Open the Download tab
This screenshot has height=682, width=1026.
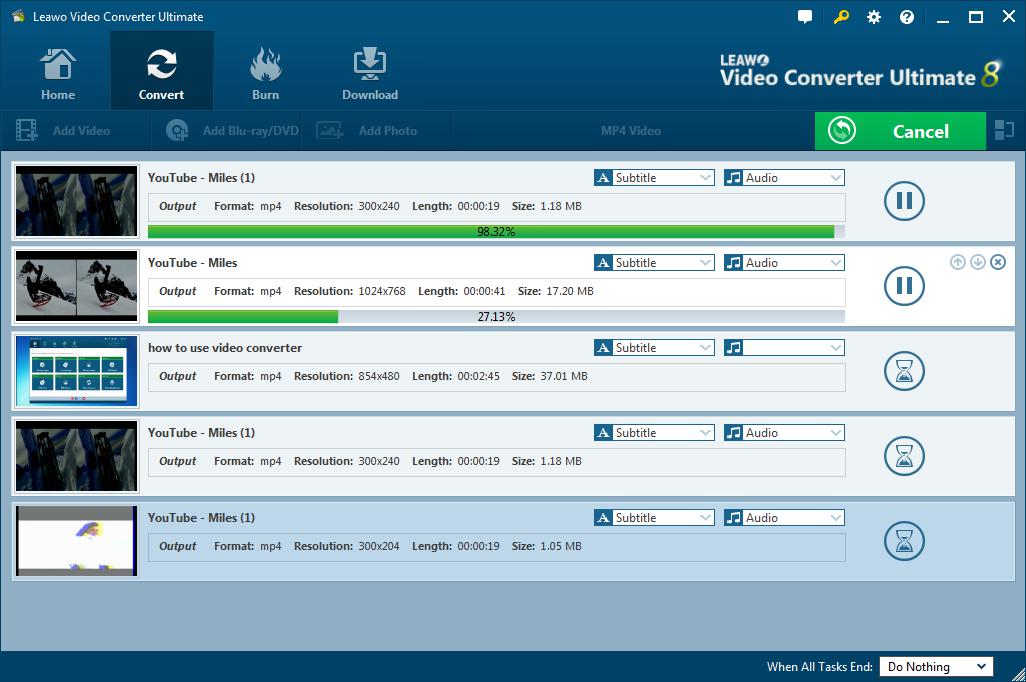pos(370,73)
